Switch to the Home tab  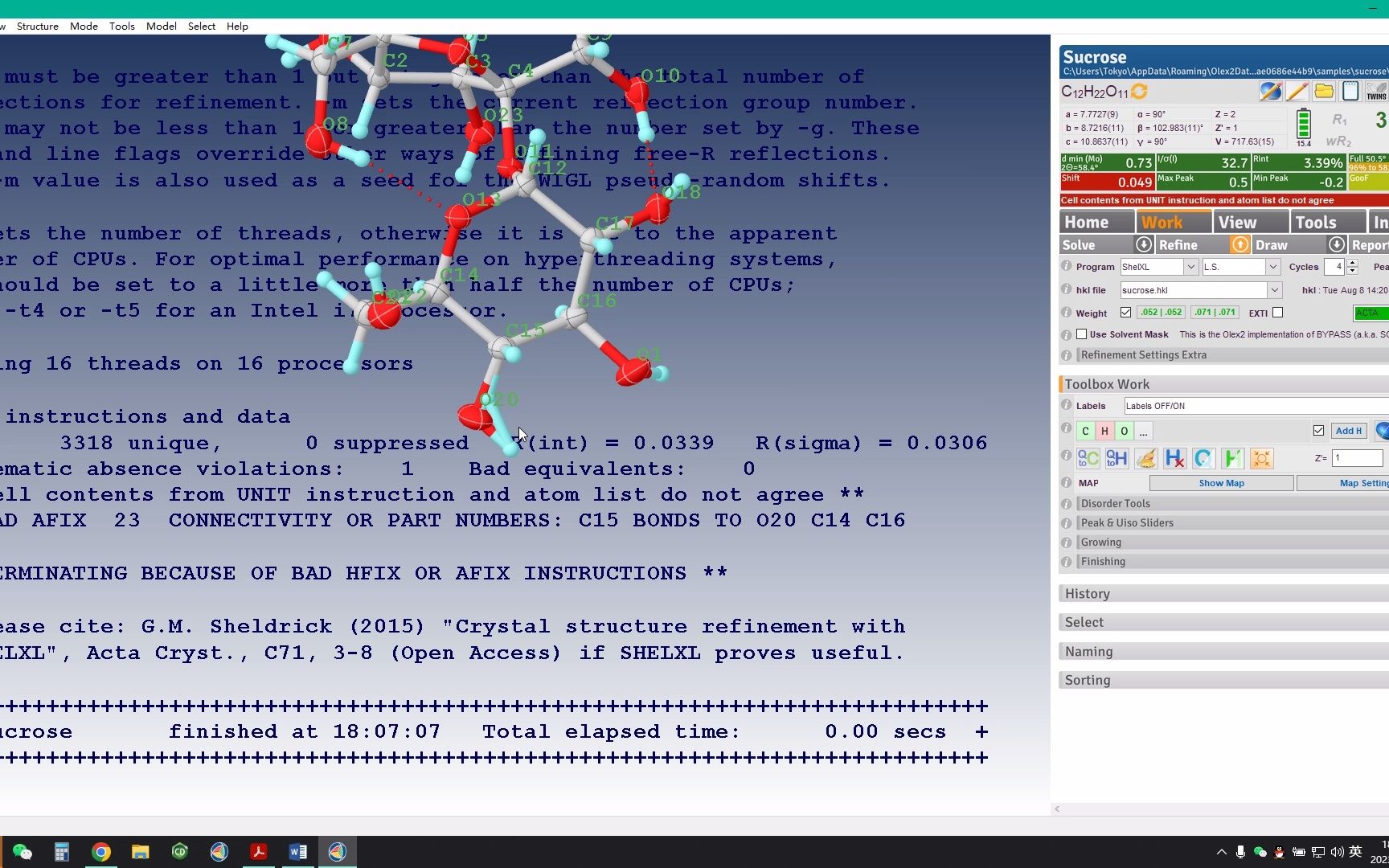1096,222
